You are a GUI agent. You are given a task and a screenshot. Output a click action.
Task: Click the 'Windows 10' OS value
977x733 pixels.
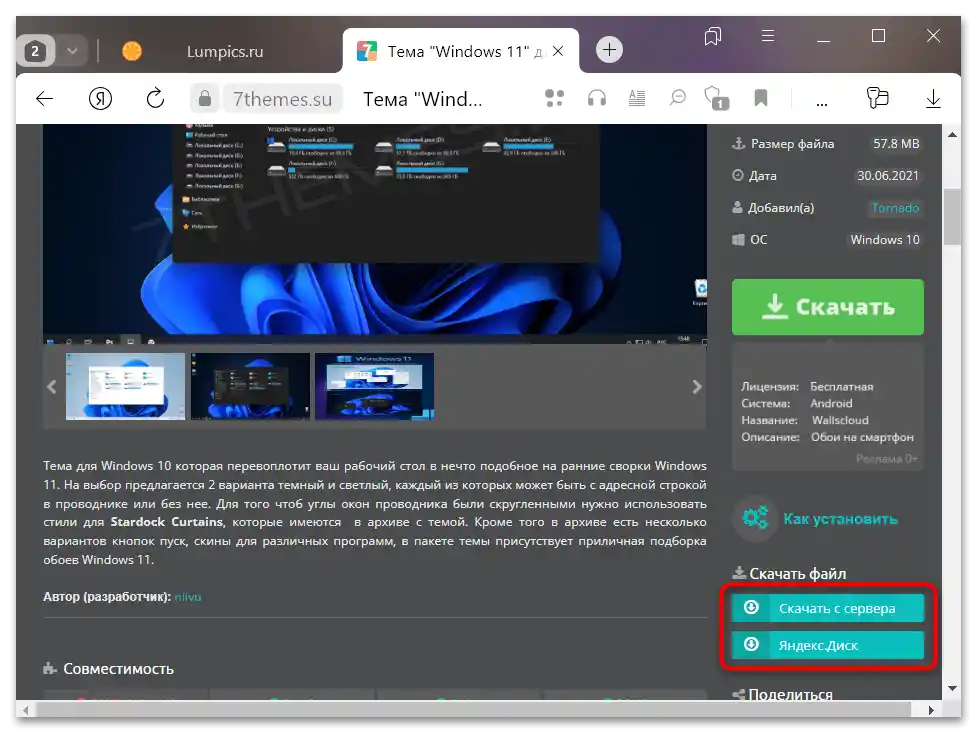click(x=885, y=239)
